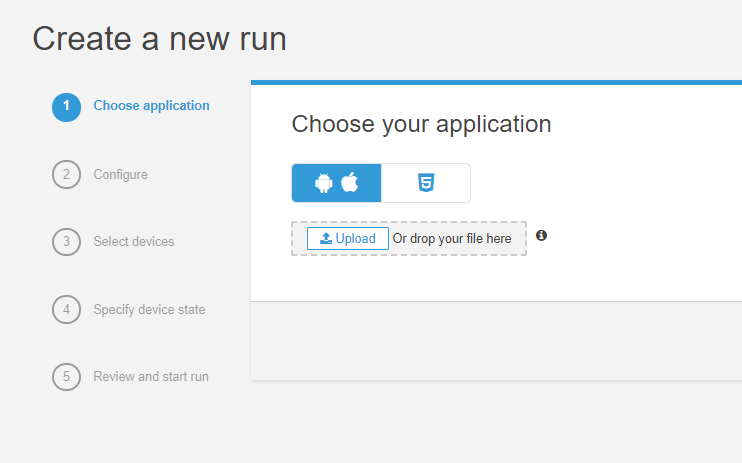This screenshot has width=742, height=463.
Task: Click the Upload button
Action: point(348,238)
